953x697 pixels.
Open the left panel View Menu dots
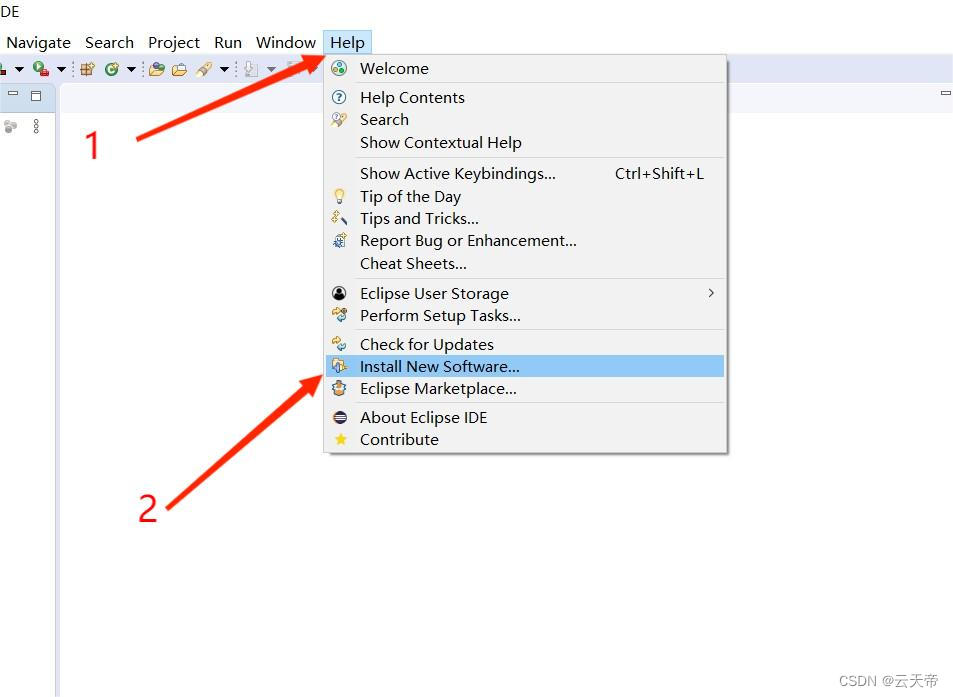pyautogui.click(x=36, y=126)
